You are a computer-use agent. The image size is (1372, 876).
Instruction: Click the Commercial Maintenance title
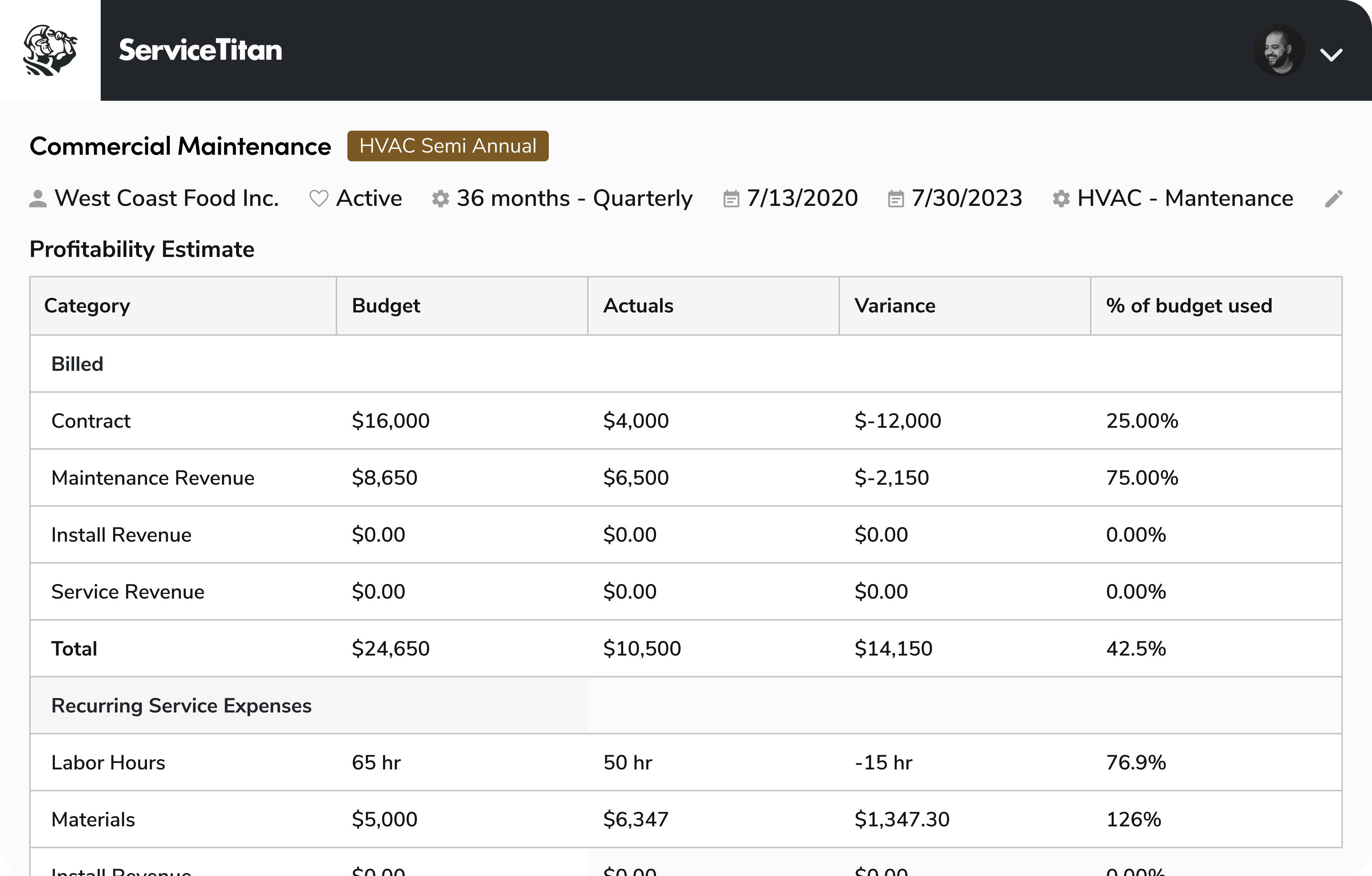tap(180, 146)
